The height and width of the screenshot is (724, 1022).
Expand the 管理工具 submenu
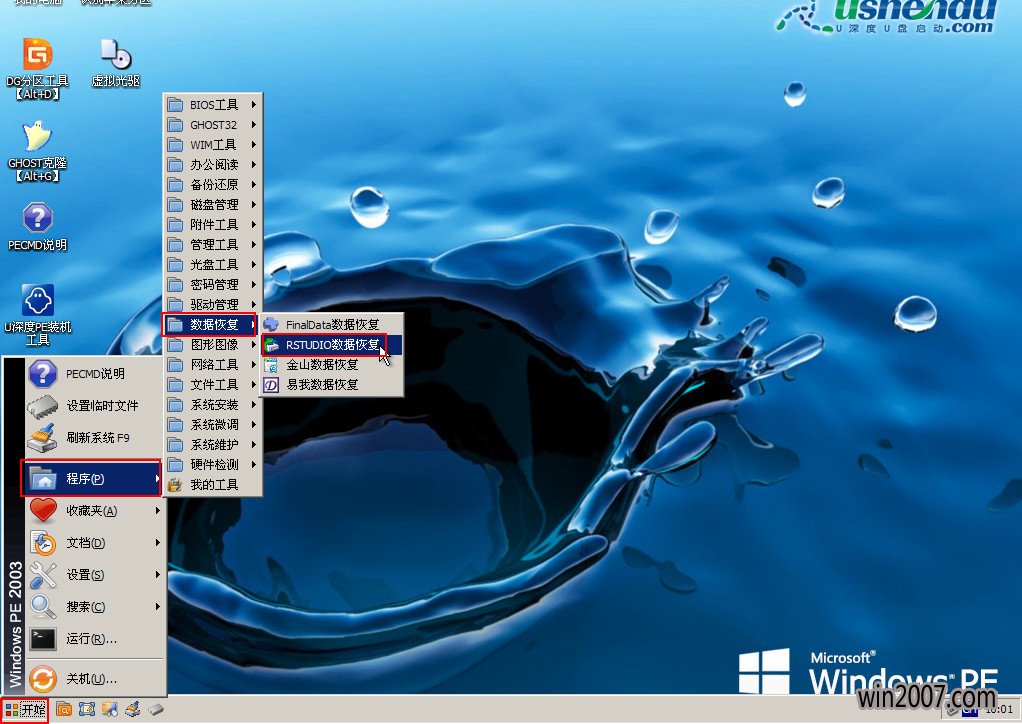click(212, 244)
